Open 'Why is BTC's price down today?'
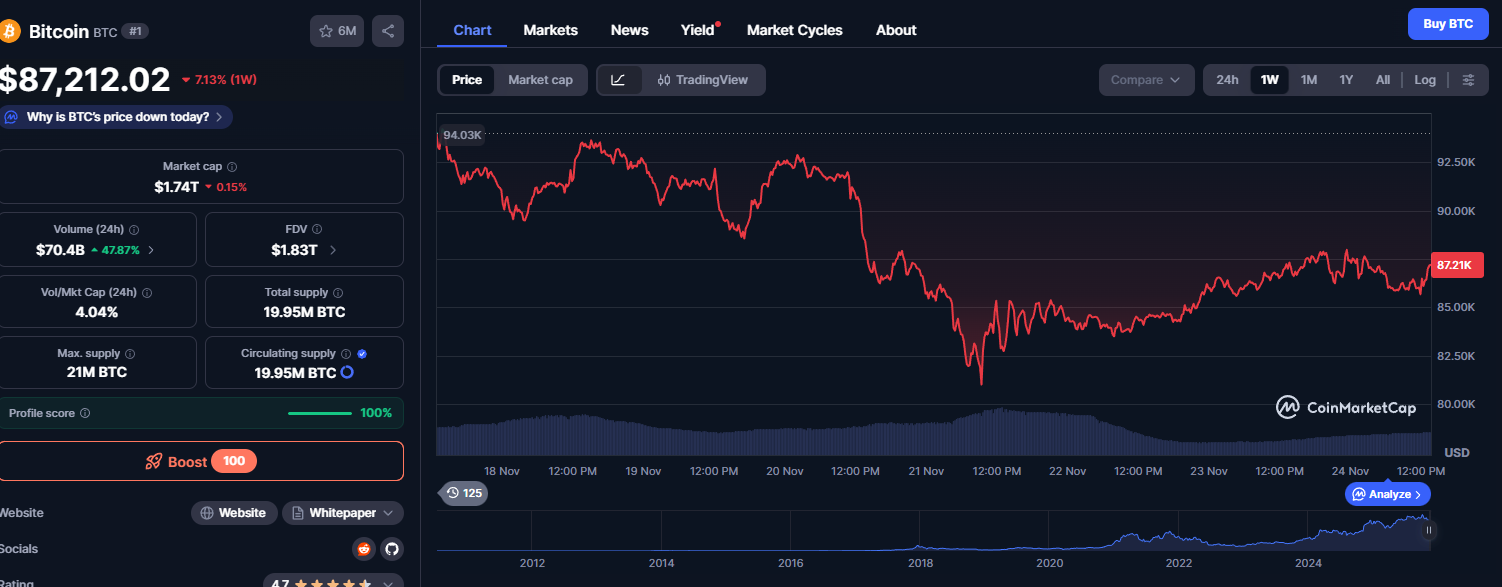 pyautogui.click(x=116, y=117)
